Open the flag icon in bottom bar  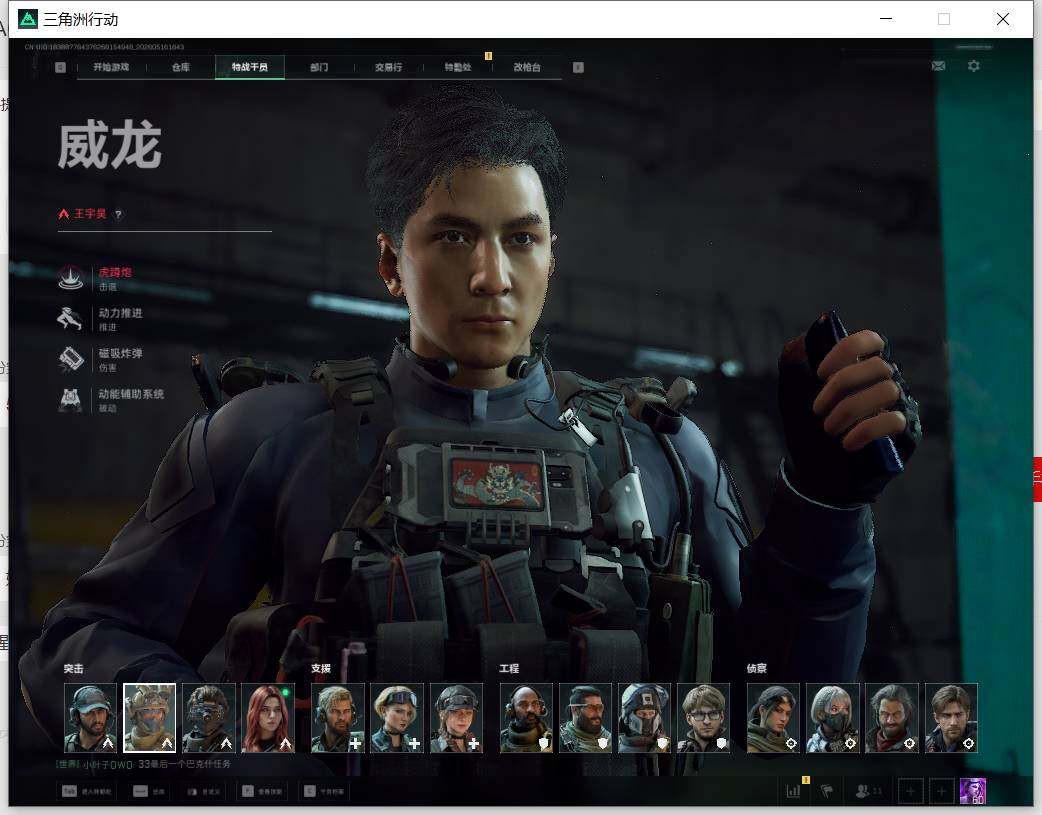827,791
